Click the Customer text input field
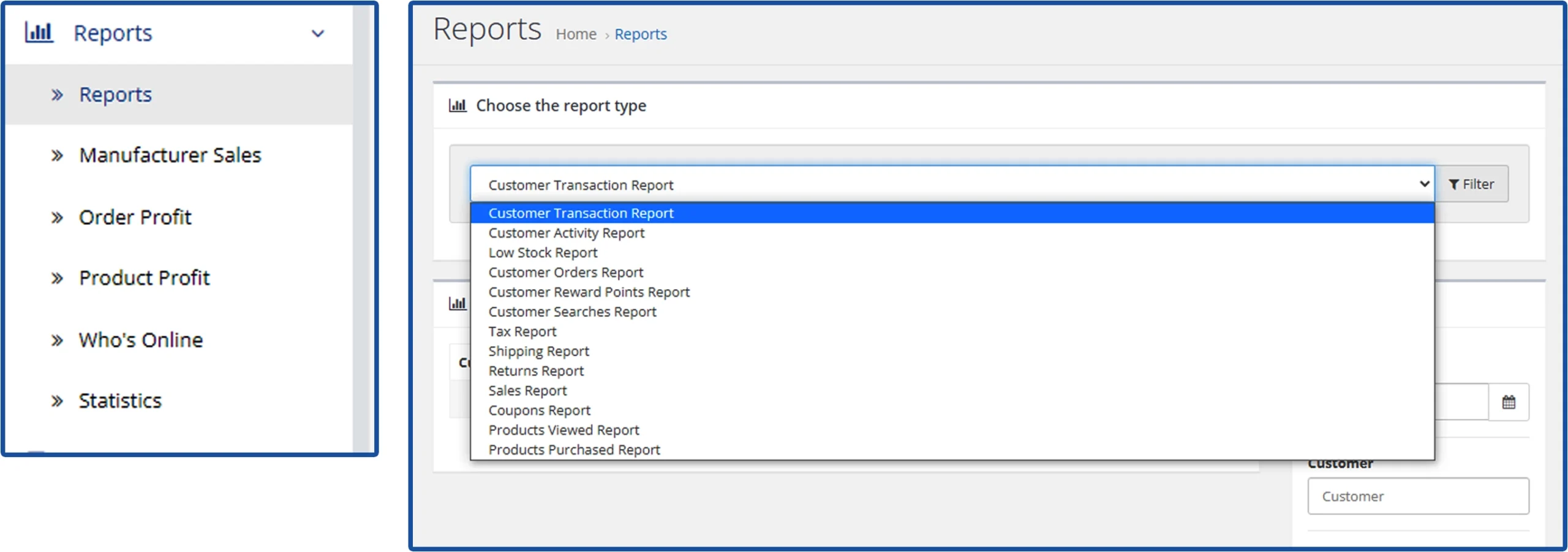Viewport: 1568px width, 552px height. coord(1417,496)
